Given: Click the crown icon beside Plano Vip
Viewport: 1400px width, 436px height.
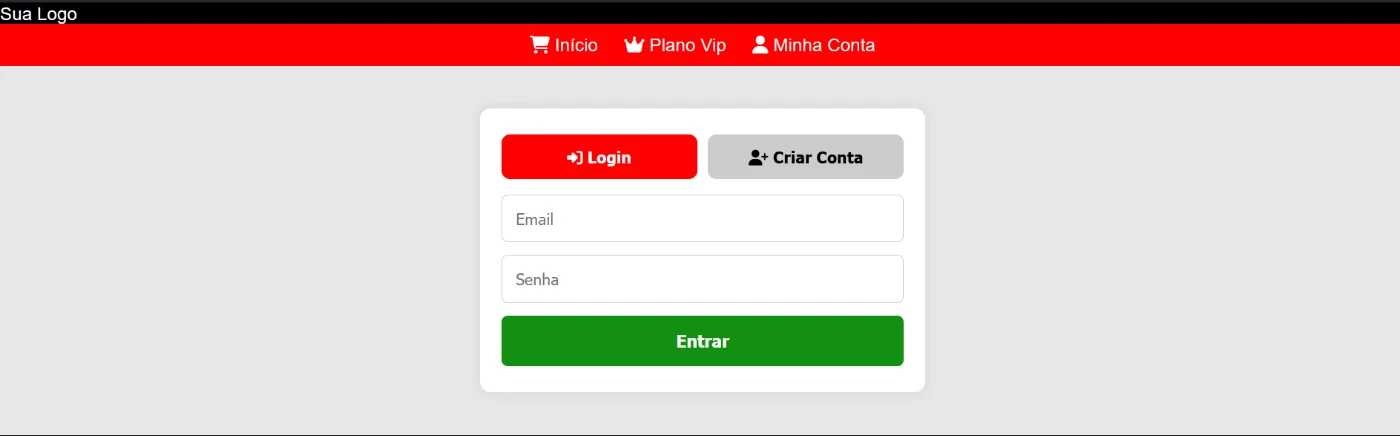Looking at the screenshot, I should pos(634,45).
